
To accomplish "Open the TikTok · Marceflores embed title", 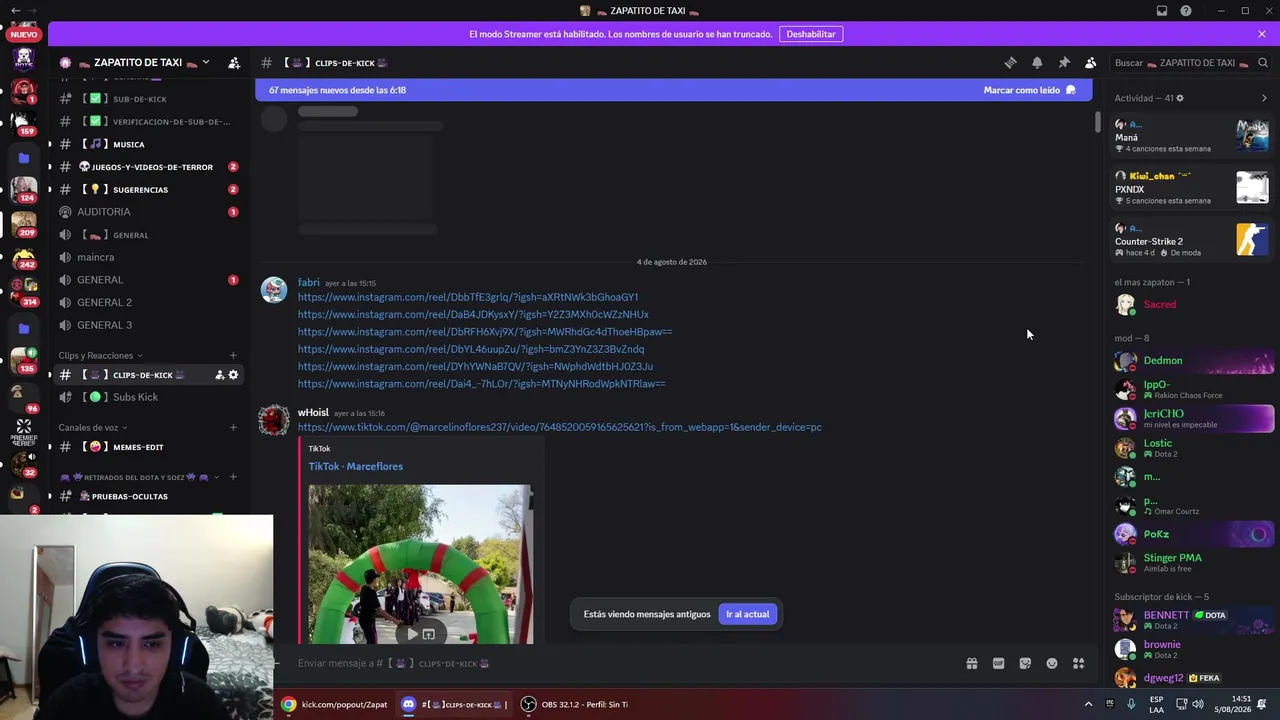I will coord(356,466).
